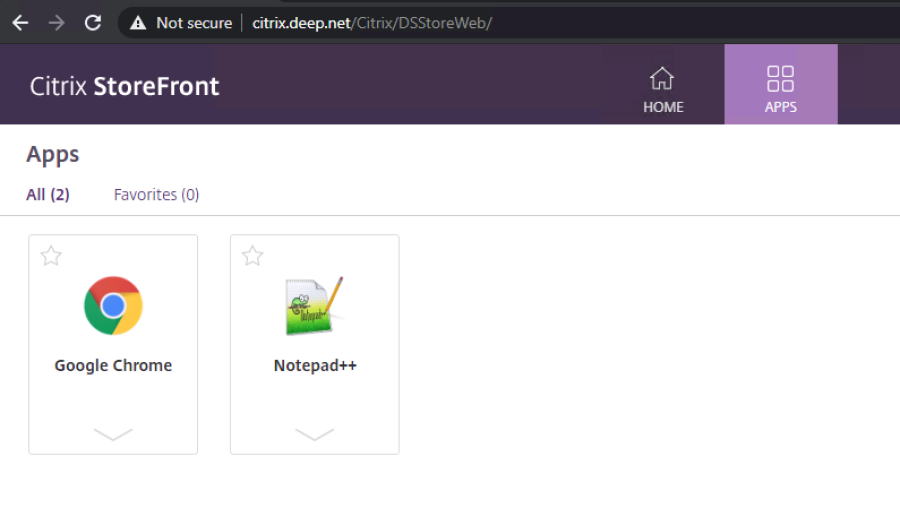Expand details chevron under Notepad++
Image resolution: width=900 pixels, height=508 pixels.
point(315,434)
